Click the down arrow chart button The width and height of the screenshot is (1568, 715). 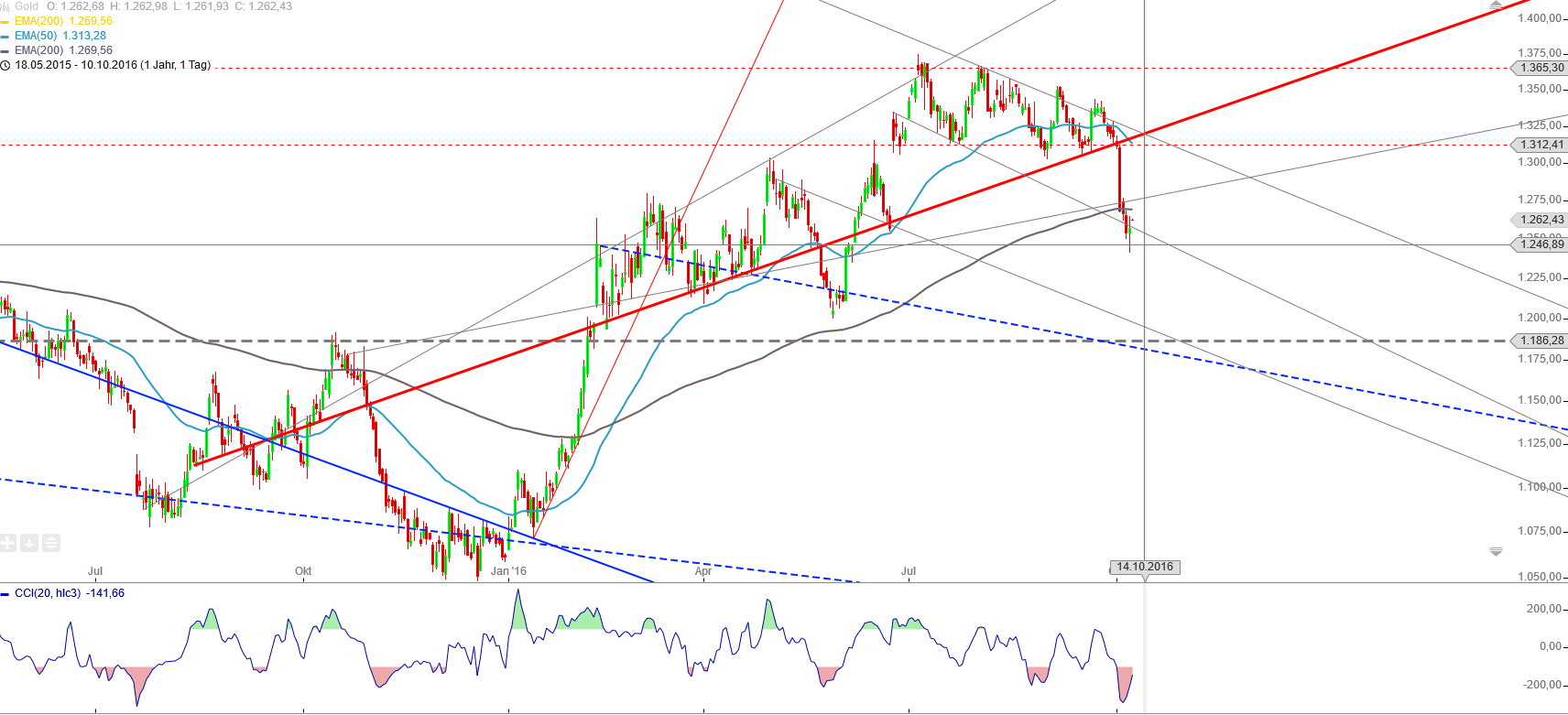click(29, 543)
